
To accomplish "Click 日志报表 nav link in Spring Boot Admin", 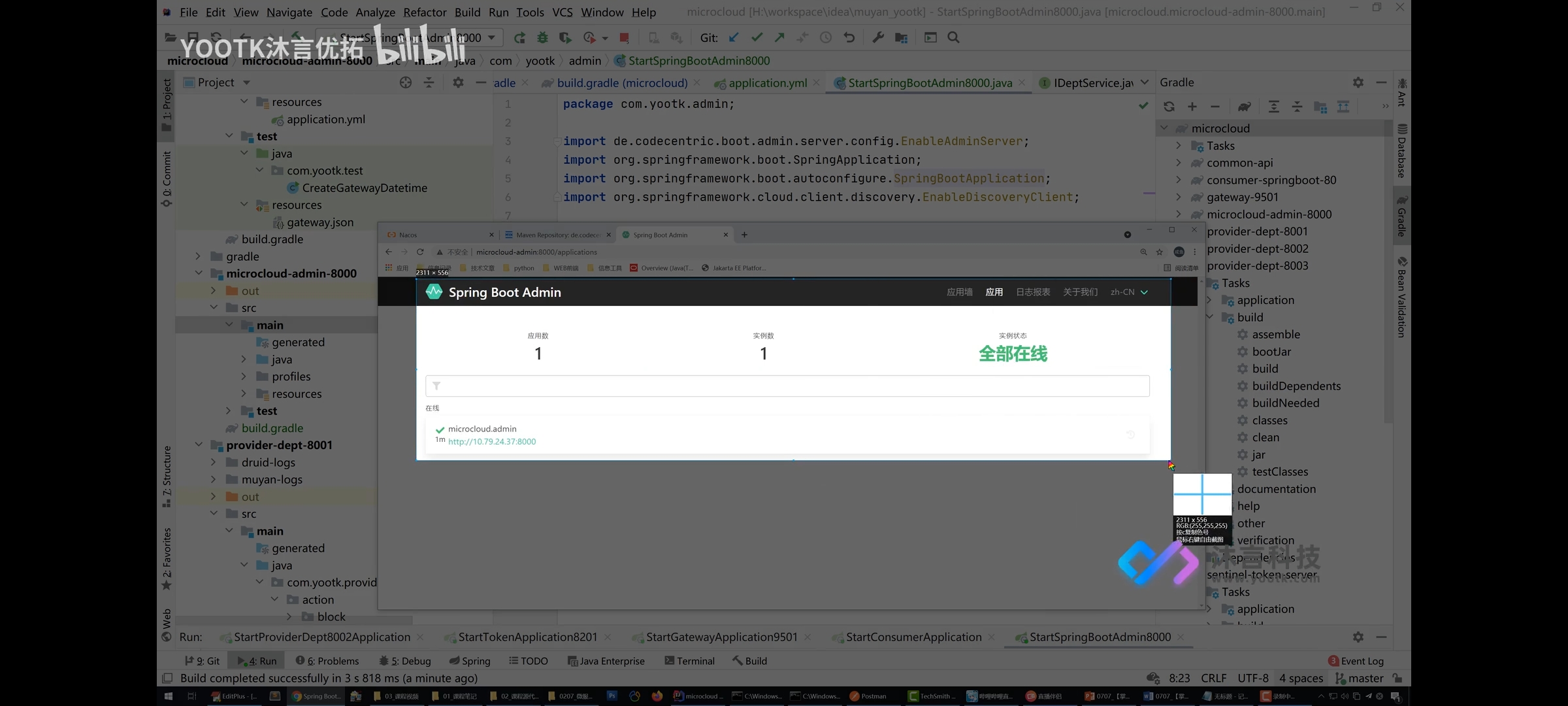I will pos(1033,292).
